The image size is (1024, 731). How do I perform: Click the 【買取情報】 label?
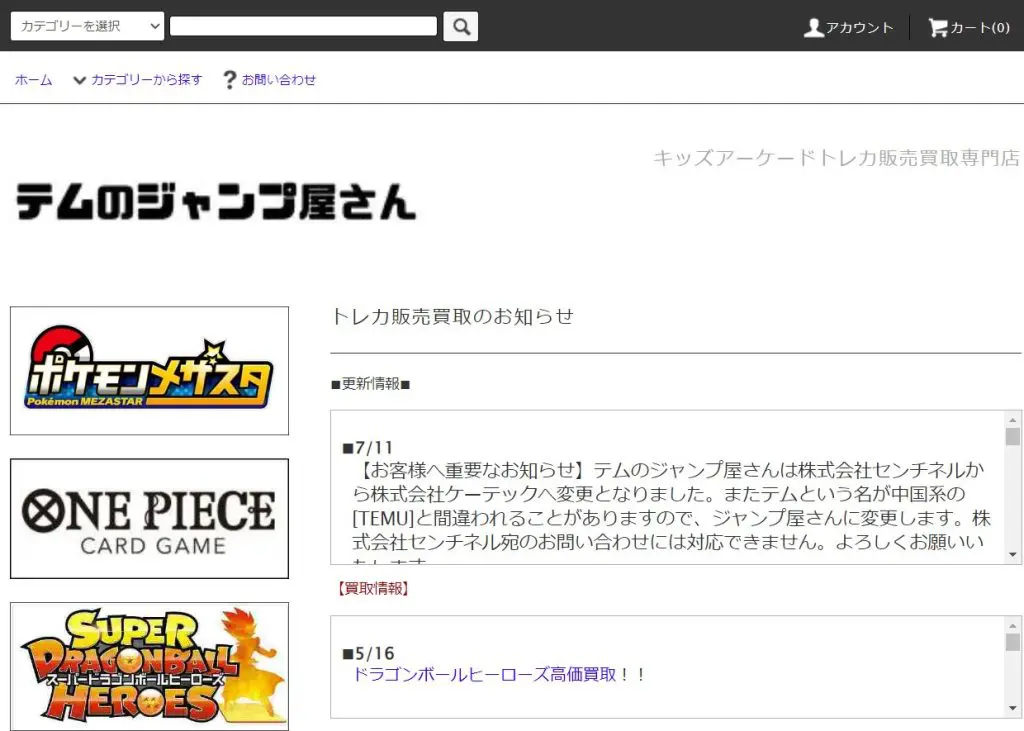click(373, 589)
